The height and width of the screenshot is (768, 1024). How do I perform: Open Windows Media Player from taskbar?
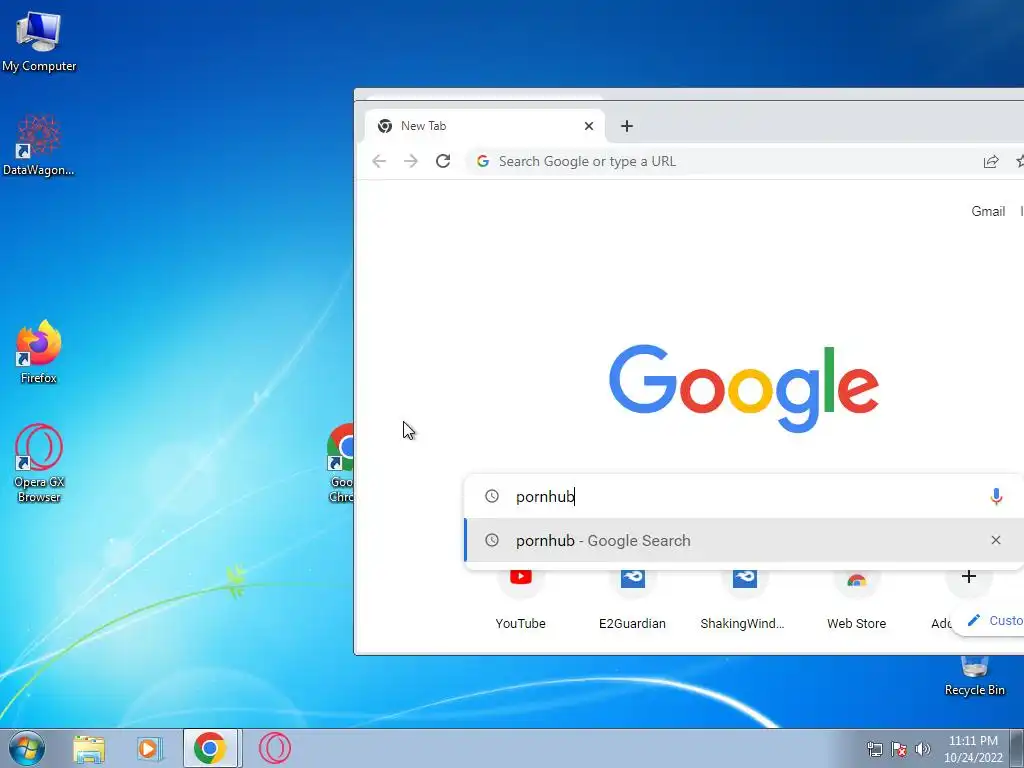(149, 748)
